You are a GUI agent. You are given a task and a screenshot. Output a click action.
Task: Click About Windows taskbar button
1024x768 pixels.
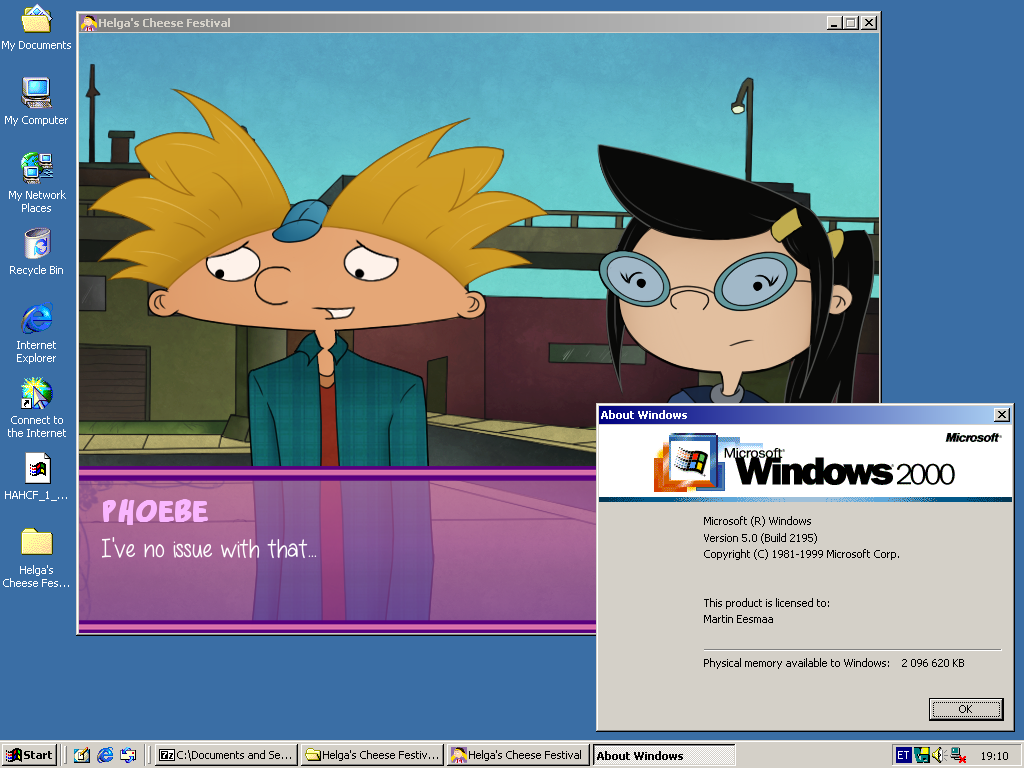(664, 756)
